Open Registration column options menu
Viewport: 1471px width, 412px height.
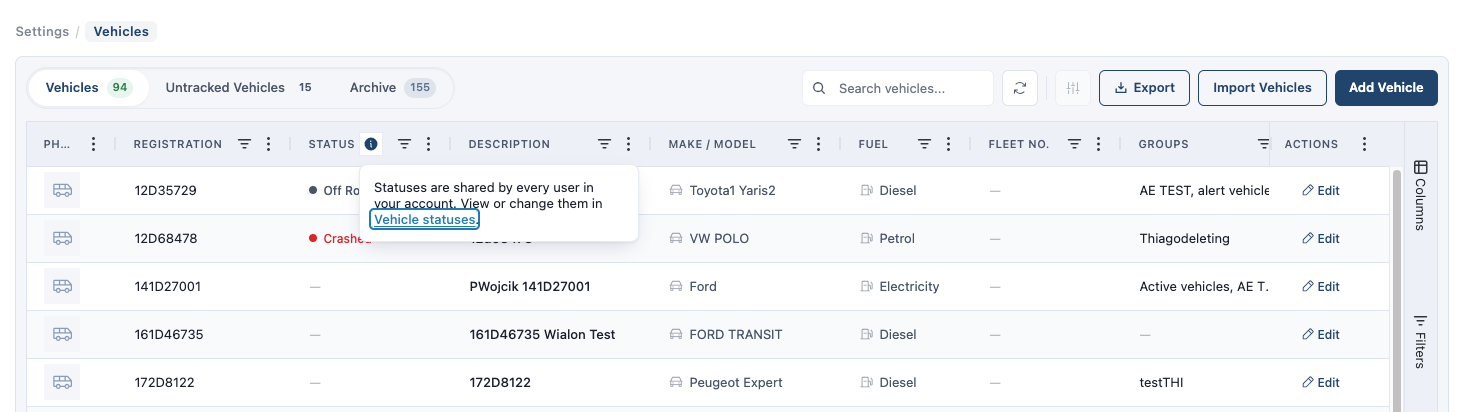[268, 144]
